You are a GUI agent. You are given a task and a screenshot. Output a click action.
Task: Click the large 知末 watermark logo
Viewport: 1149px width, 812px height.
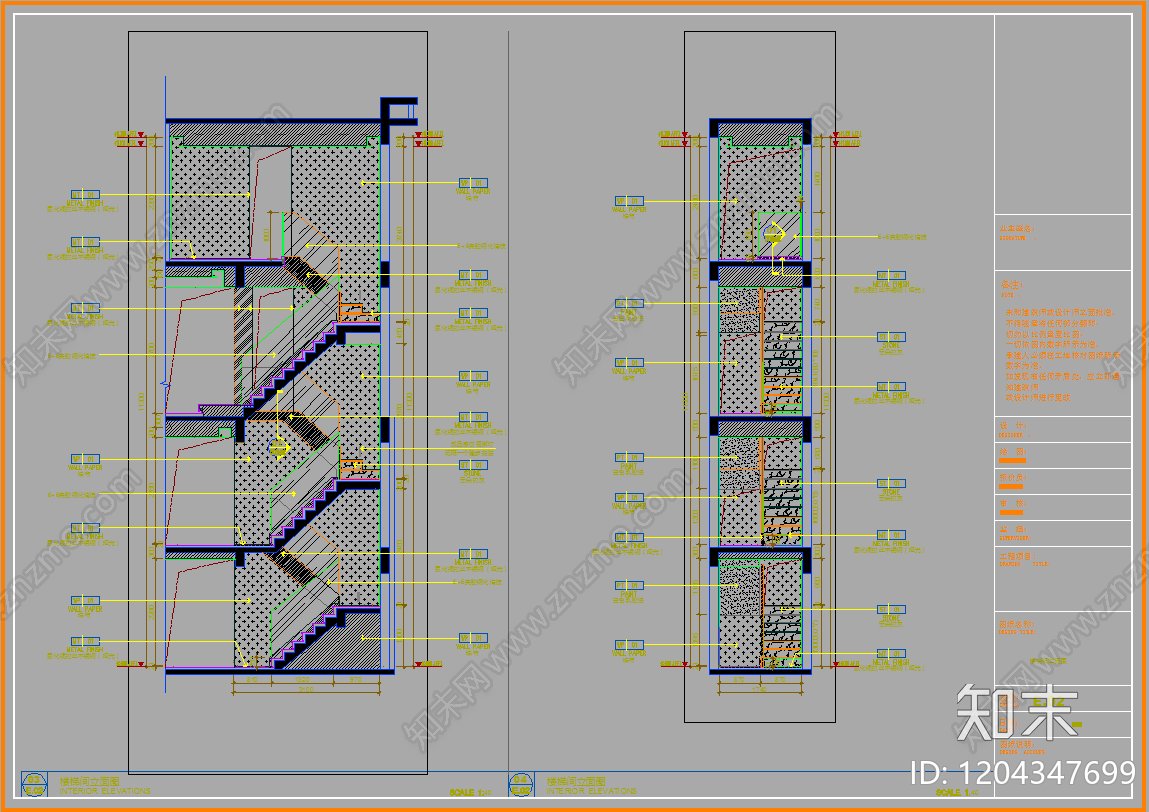[x=1018, y=713]
